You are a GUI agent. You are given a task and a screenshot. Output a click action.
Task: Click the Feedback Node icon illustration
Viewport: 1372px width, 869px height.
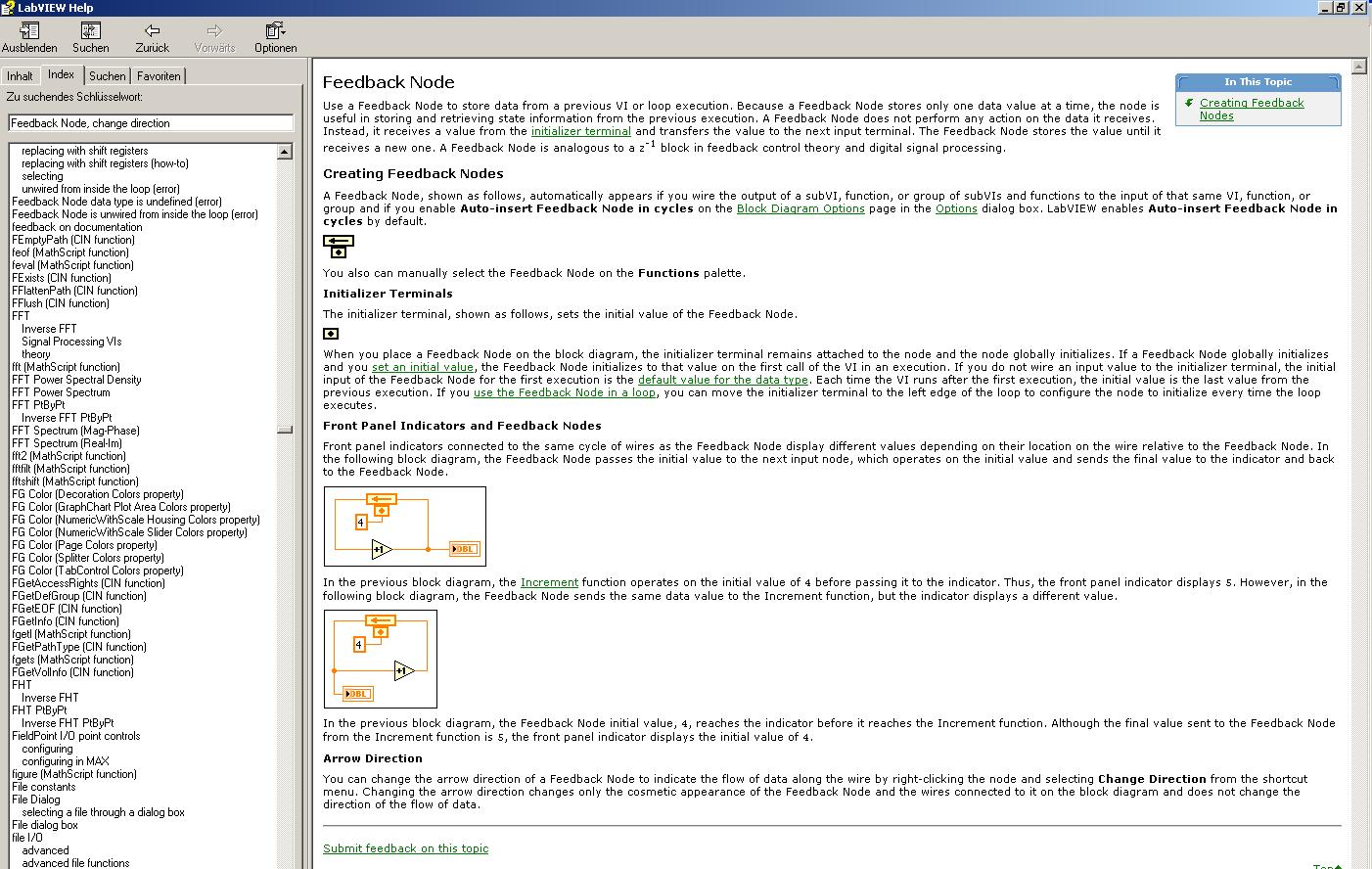[339, 246]
